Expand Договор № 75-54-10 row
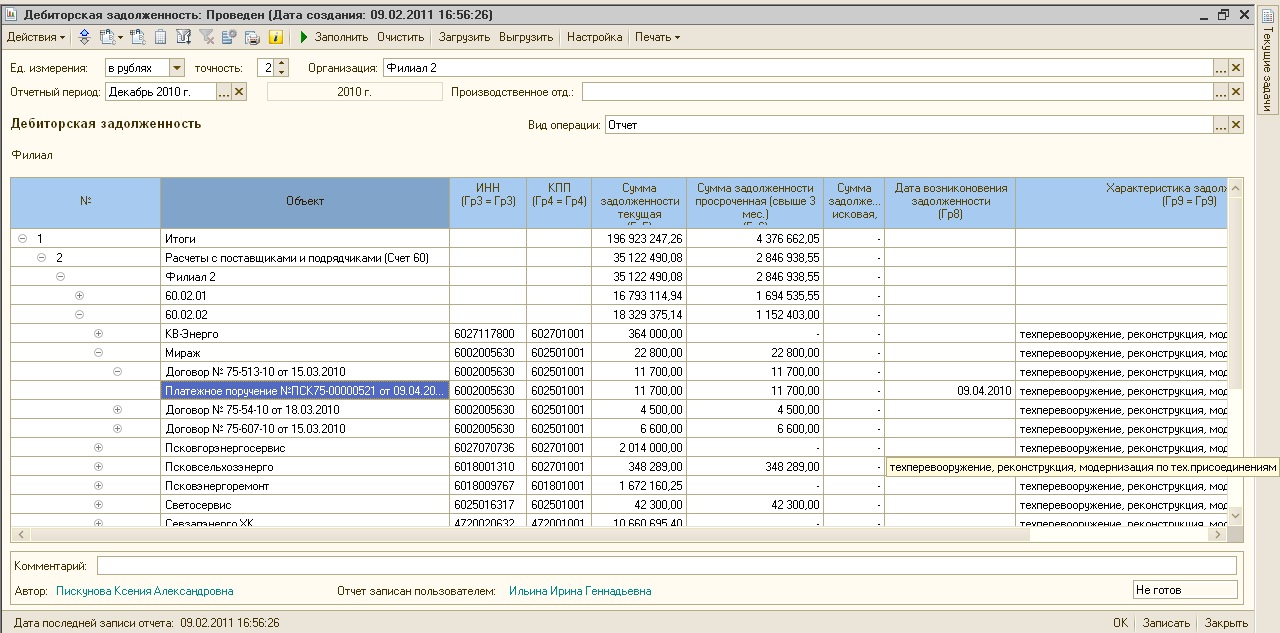 (x=117, y=410)
